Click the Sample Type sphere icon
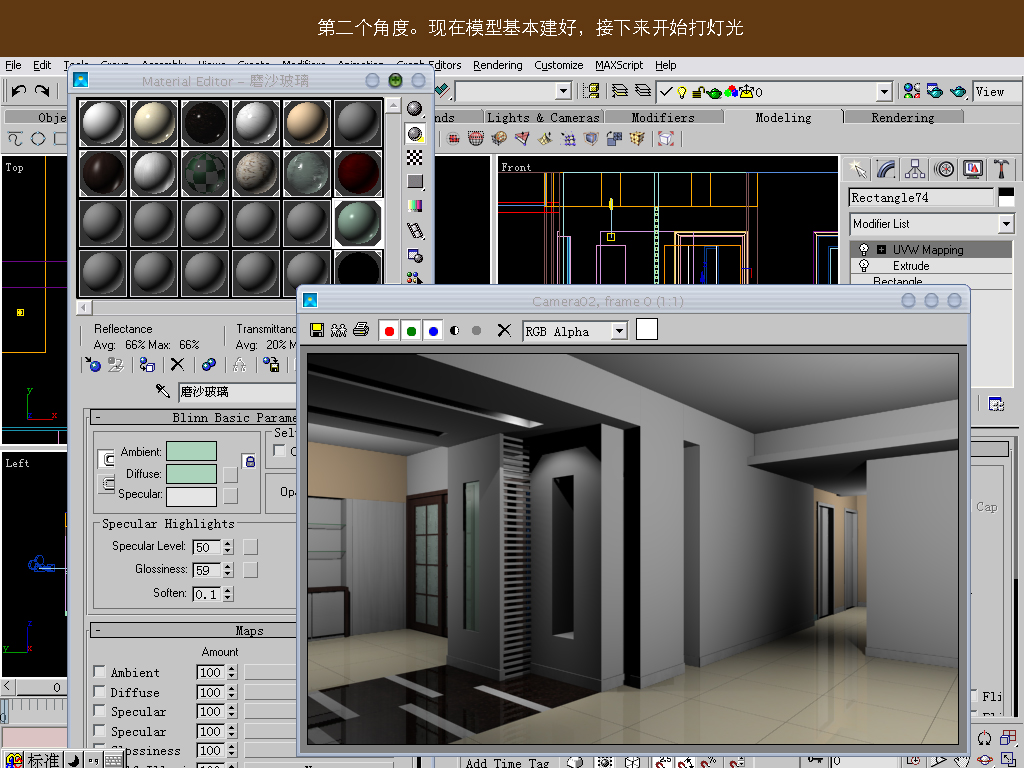 (415, 108)
